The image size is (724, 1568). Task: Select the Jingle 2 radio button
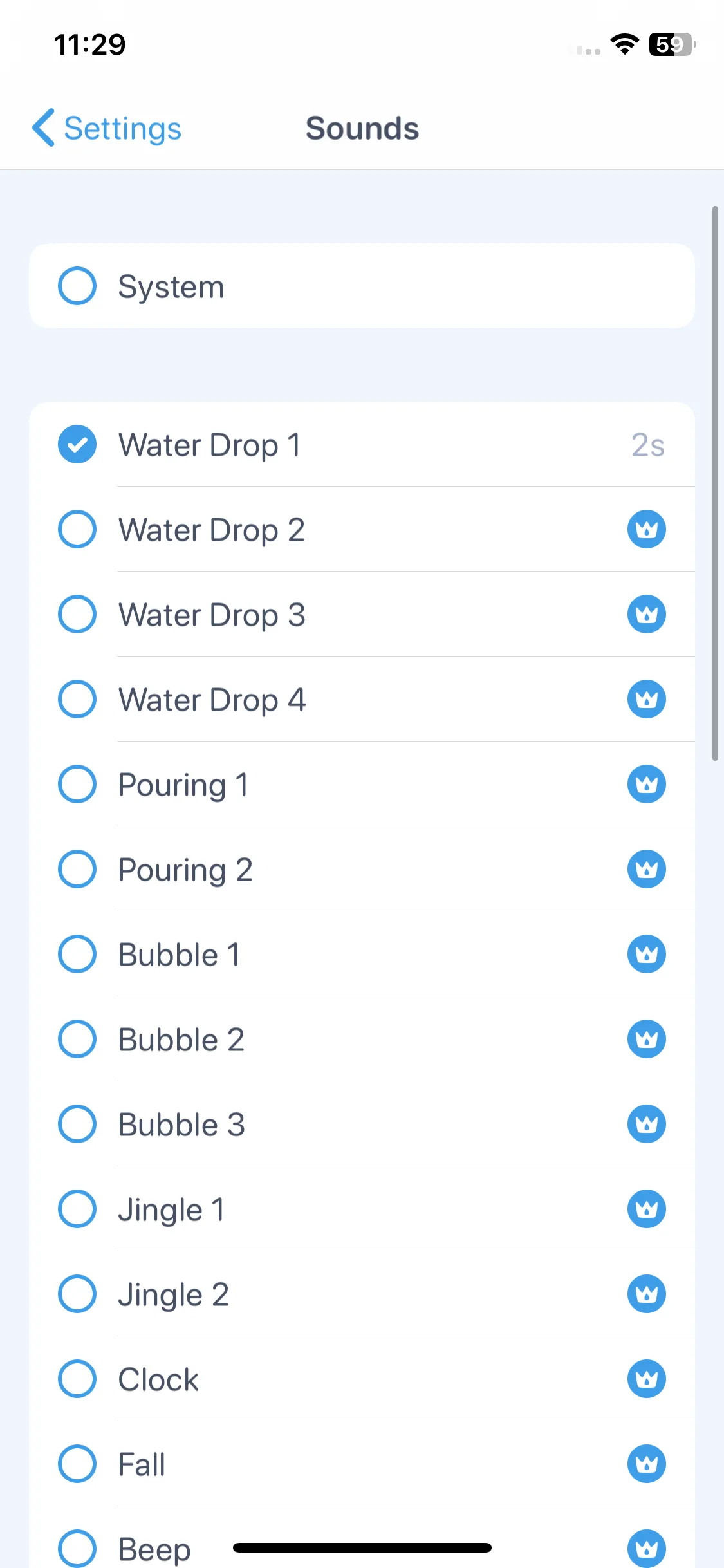tap(77, 1294)
